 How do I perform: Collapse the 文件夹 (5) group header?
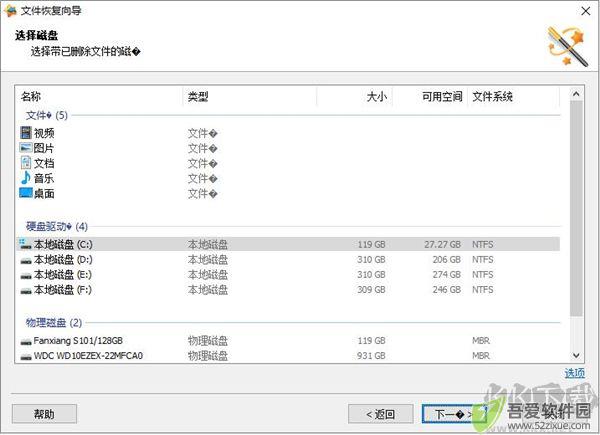tap(47, 115)
